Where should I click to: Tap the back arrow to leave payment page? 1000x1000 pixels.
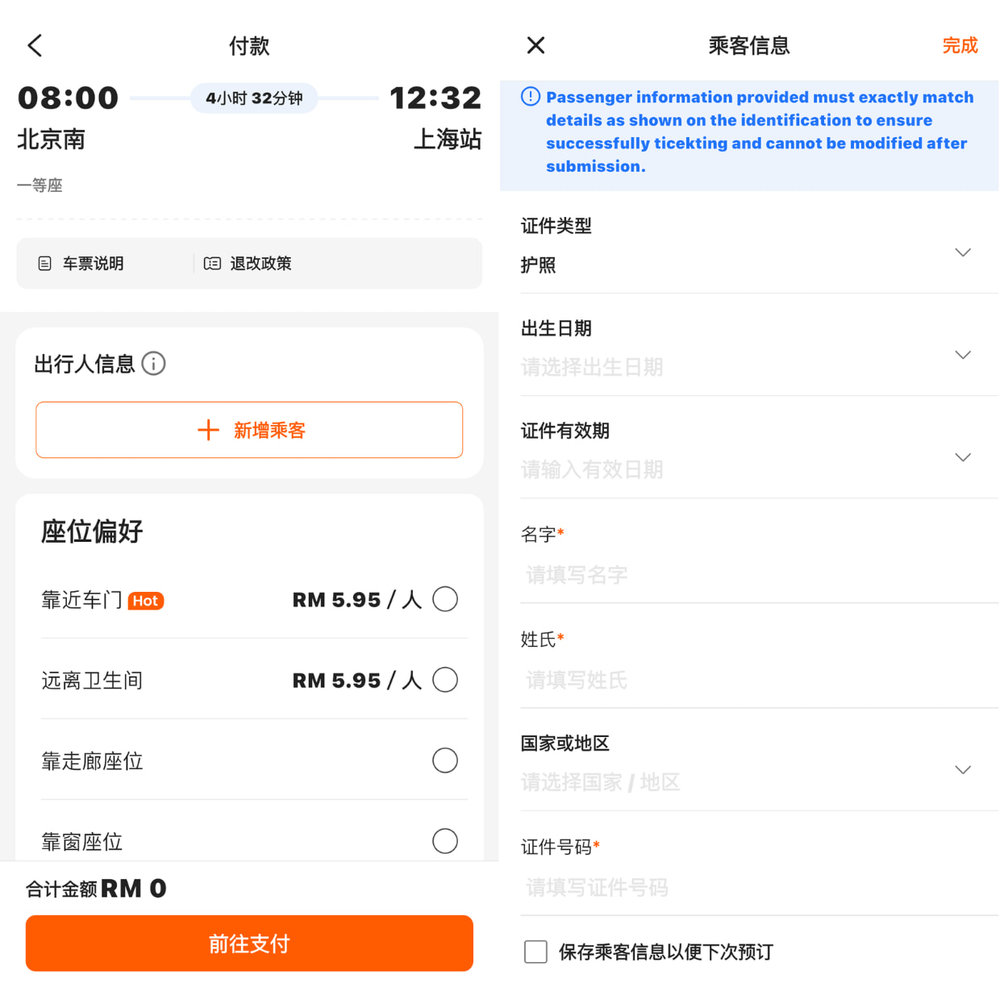33,44
